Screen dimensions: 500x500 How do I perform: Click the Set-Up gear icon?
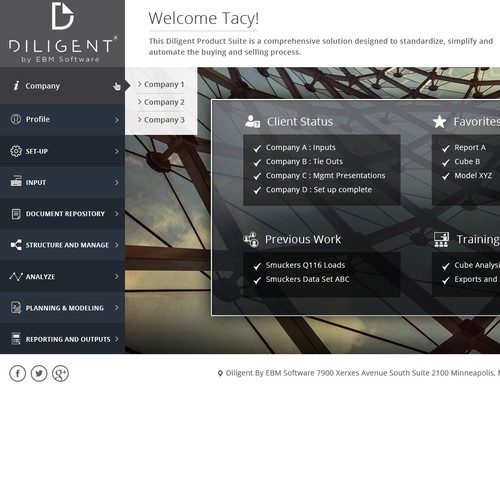[16, 151]
